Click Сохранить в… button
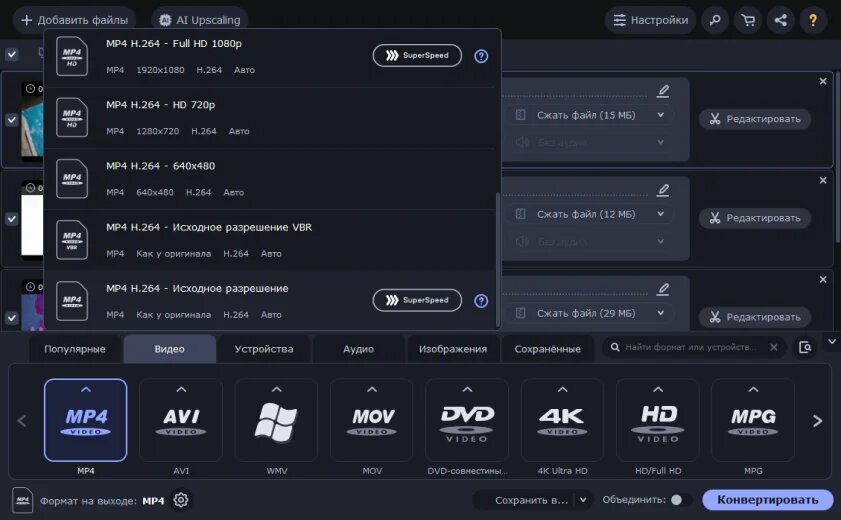This screenshot has height=520, width=841. point(531,500)
